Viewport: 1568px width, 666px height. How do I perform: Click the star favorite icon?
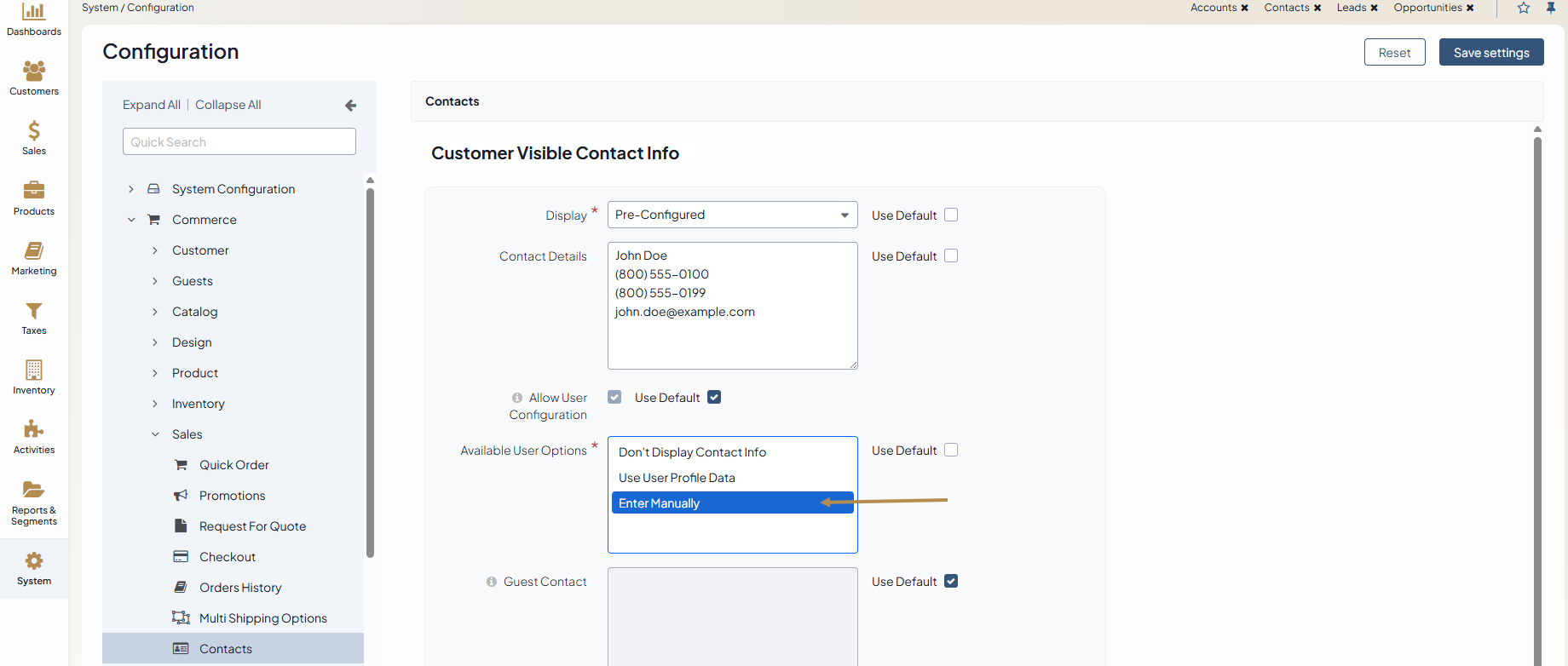1524,8
